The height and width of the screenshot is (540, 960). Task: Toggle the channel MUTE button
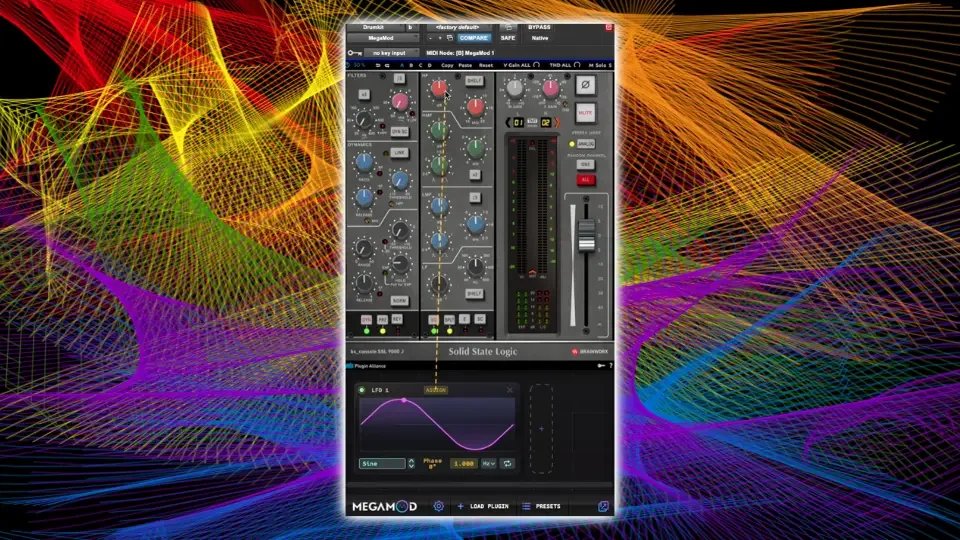[585, 113]
